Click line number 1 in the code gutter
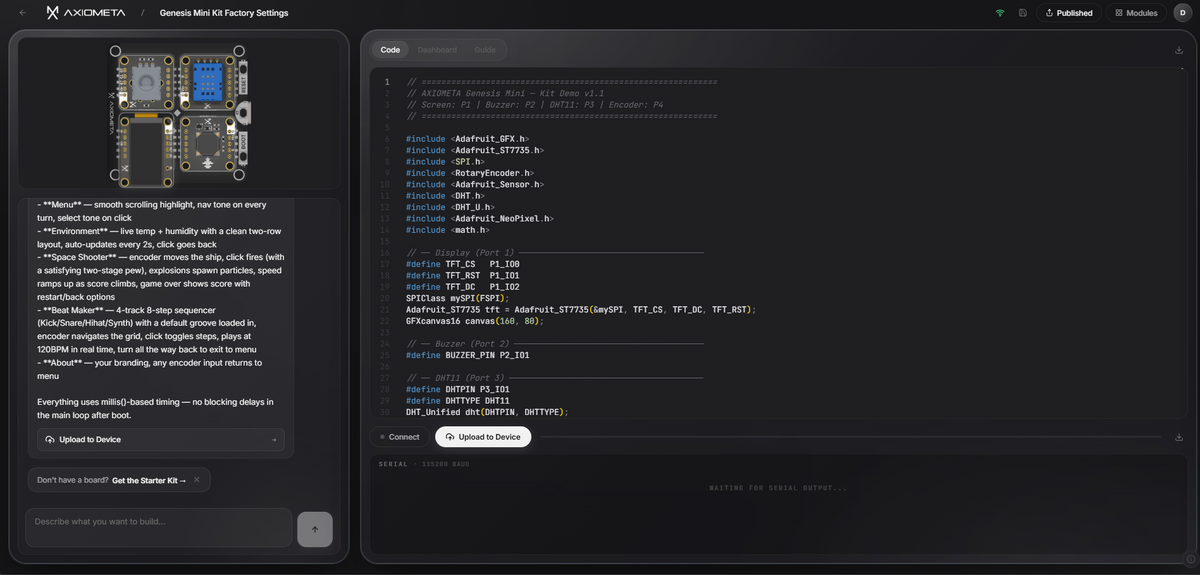Viewport: 1200px width, 575px height. pos(387,81)
